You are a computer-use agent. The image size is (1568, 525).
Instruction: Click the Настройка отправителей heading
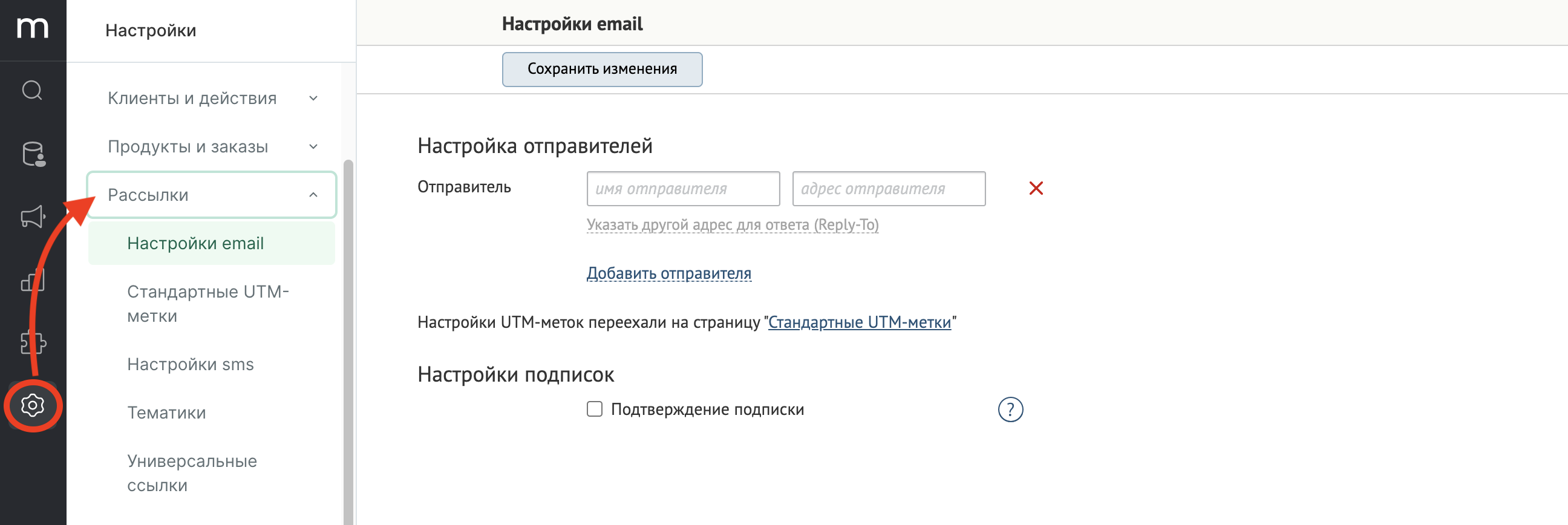pos(535,146)
